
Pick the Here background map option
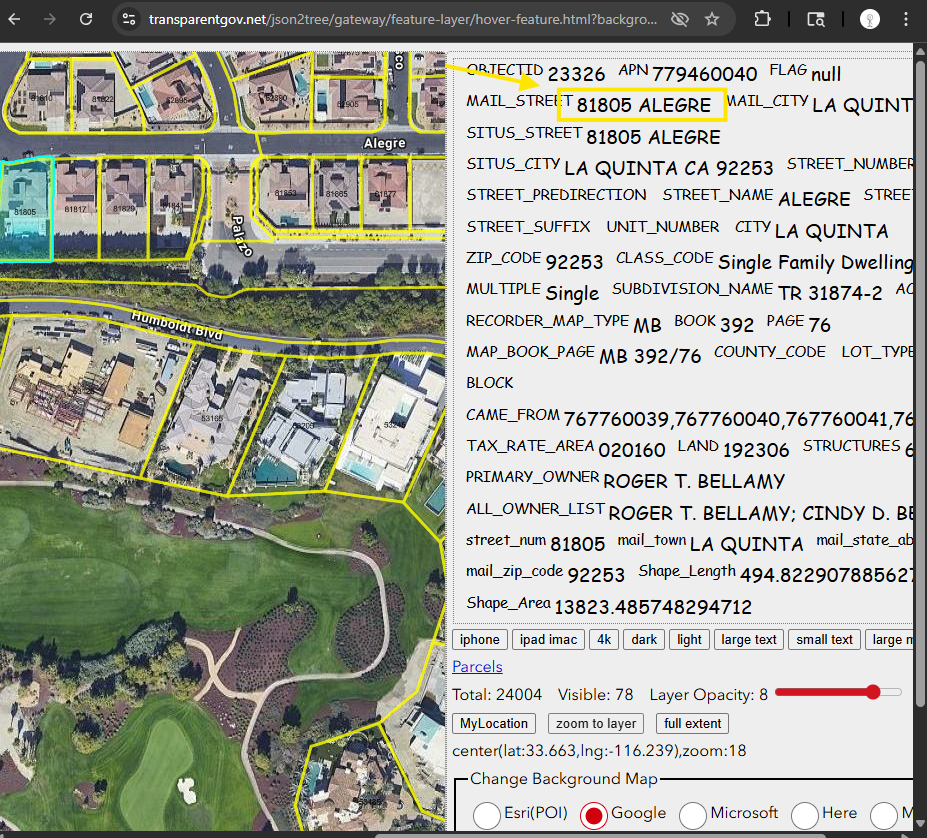click(x=805, y=815)
